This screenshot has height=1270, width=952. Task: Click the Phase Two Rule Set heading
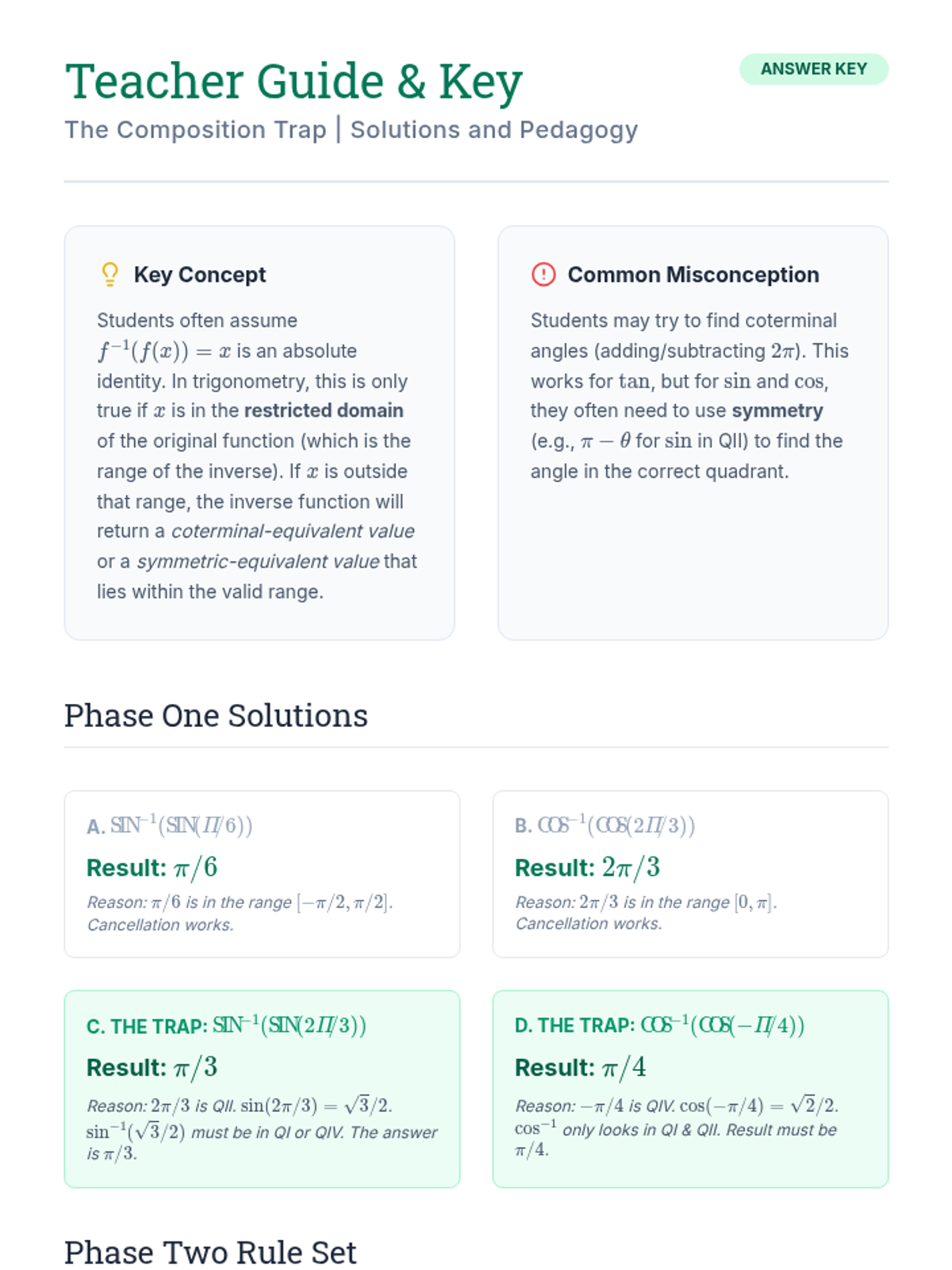(210, 1253)
